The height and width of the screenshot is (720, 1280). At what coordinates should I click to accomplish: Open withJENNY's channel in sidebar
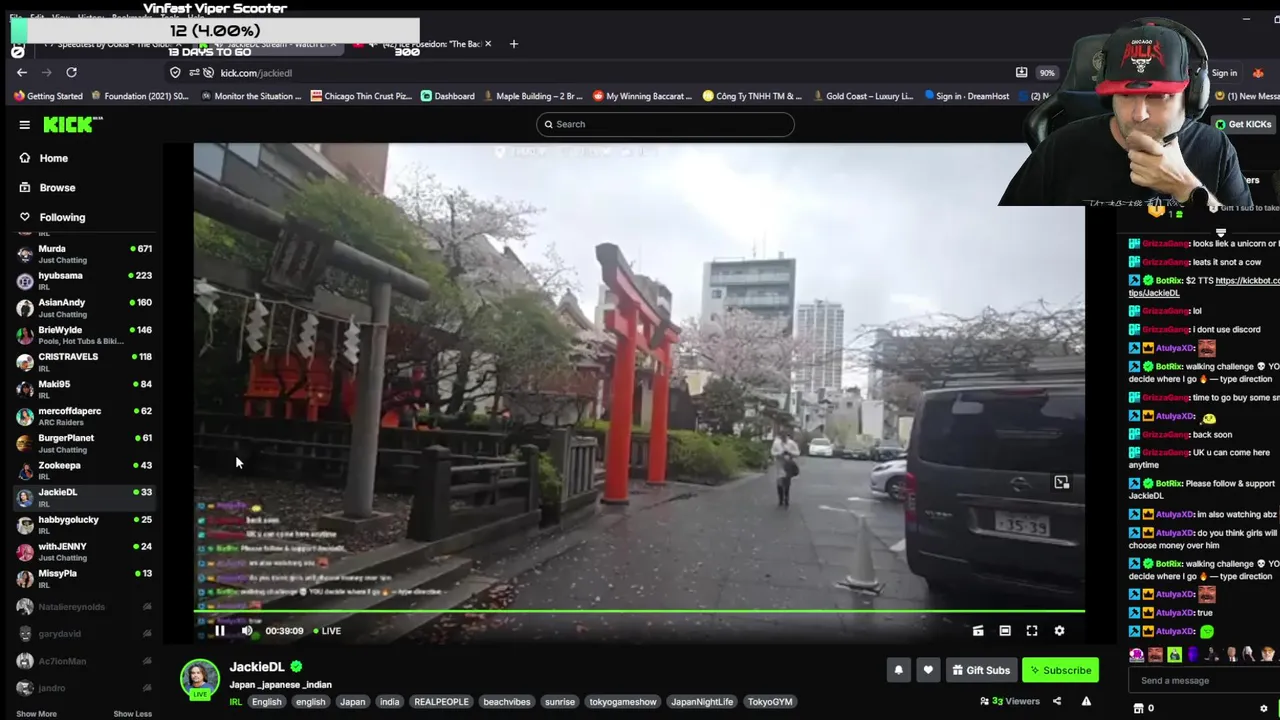(x=84, y=551)
